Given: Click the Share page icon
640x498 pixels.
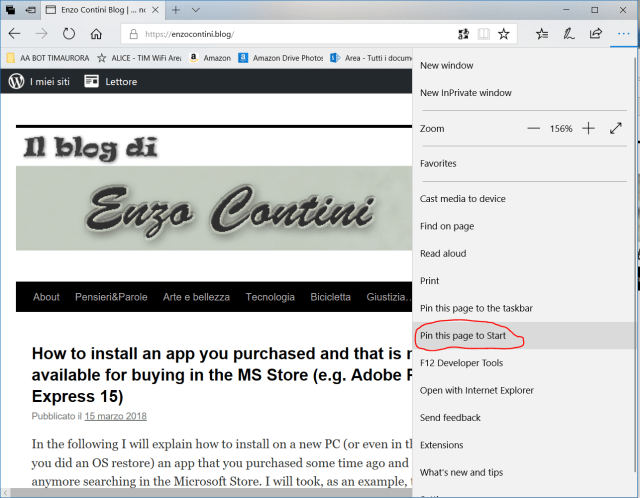Looking at the screenshot, I should click(596, 33).
